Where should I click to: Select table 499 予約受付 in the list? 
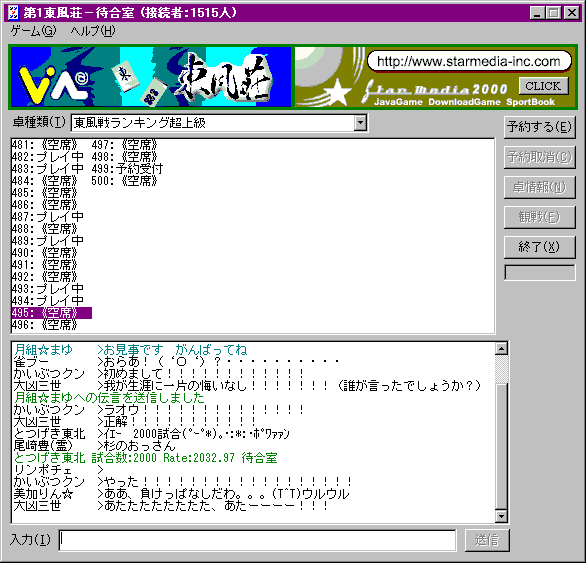click(127, 169)
